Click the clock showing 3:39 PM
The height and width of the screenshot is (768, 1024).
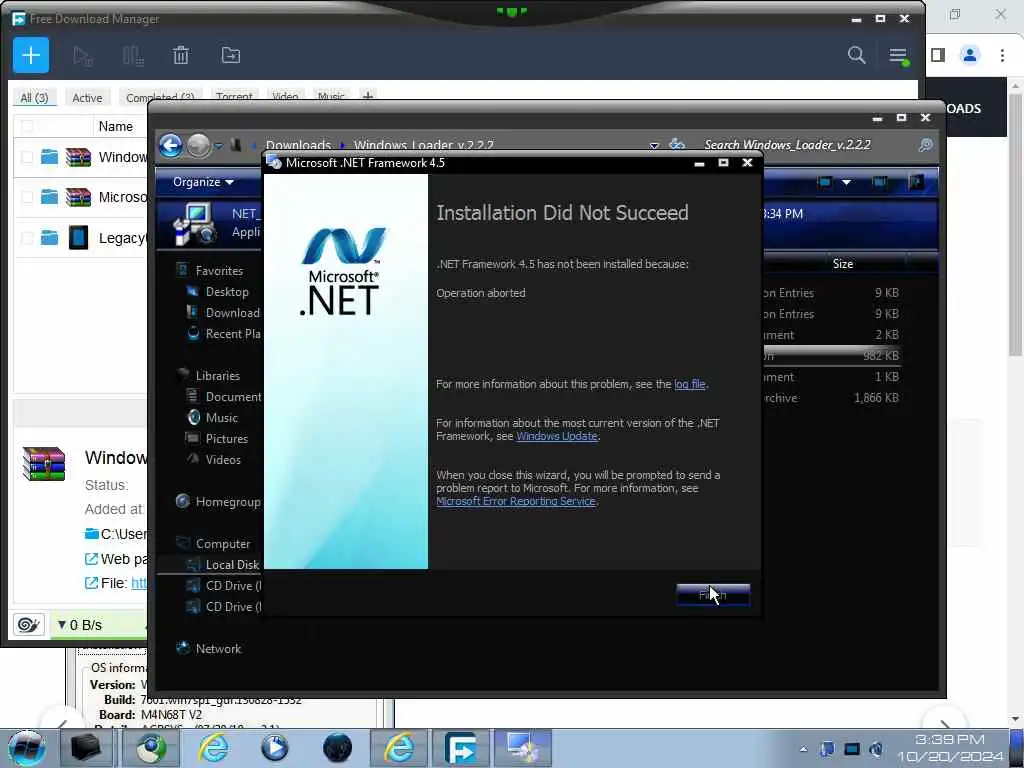[950, 739]
